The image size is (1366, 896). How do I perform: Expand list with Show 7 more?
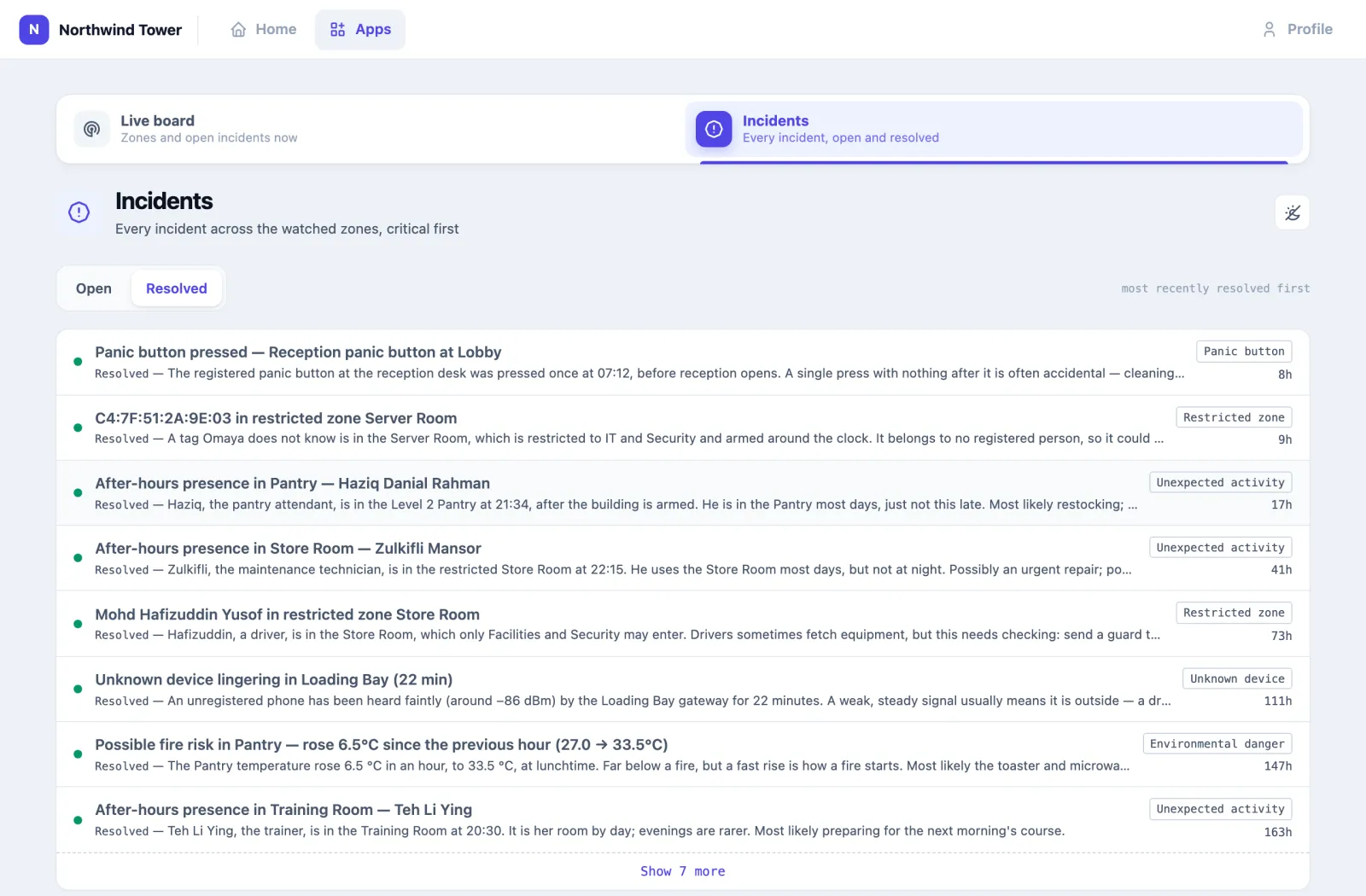(683, 871)
